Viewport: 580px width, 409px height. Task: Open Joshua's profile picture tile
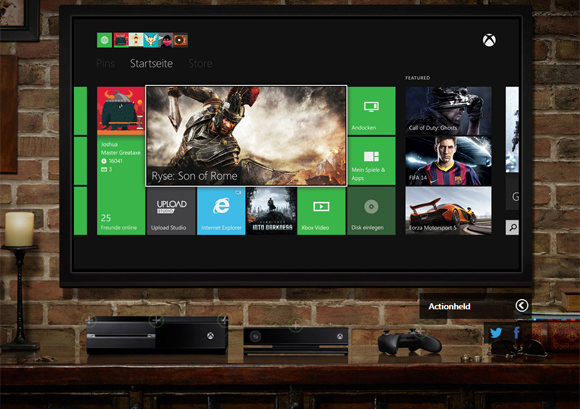[121, 111]
